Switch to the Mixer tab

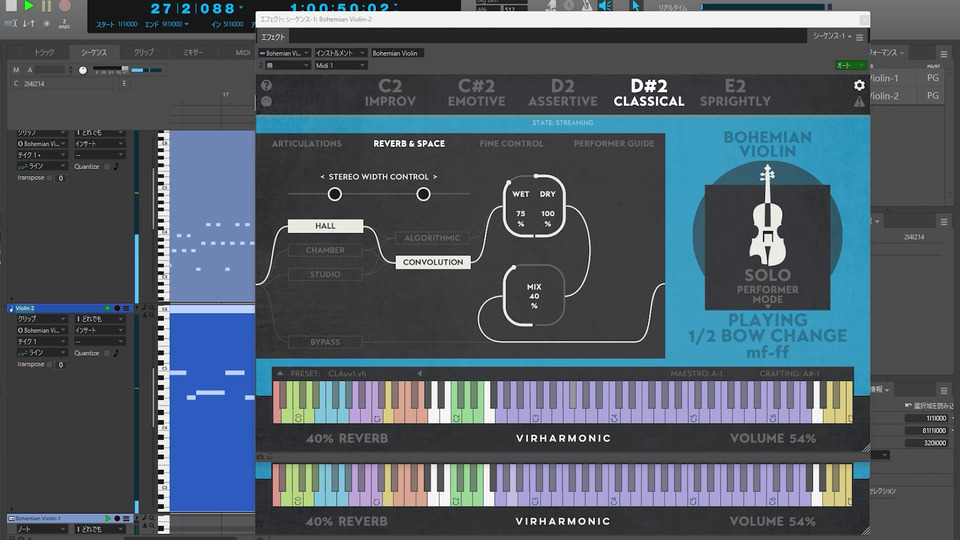pyautogui.click(x=193, y=53)
